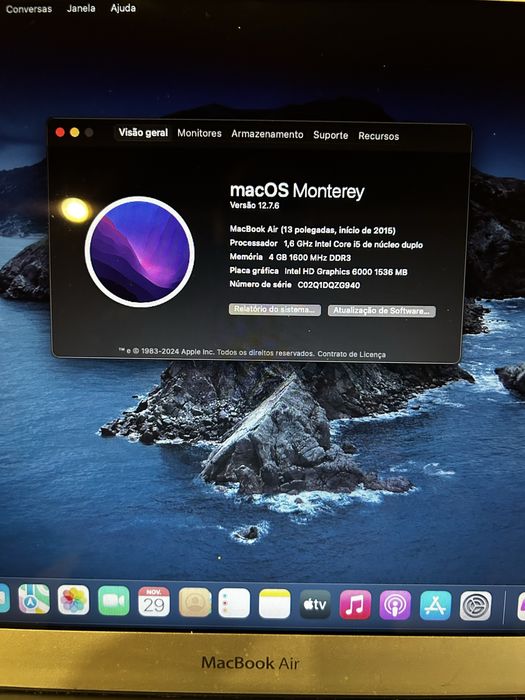Screen dimensions: 525x700
Task: Open FaceTime from the dock
Action: click(x=114, y=601)
